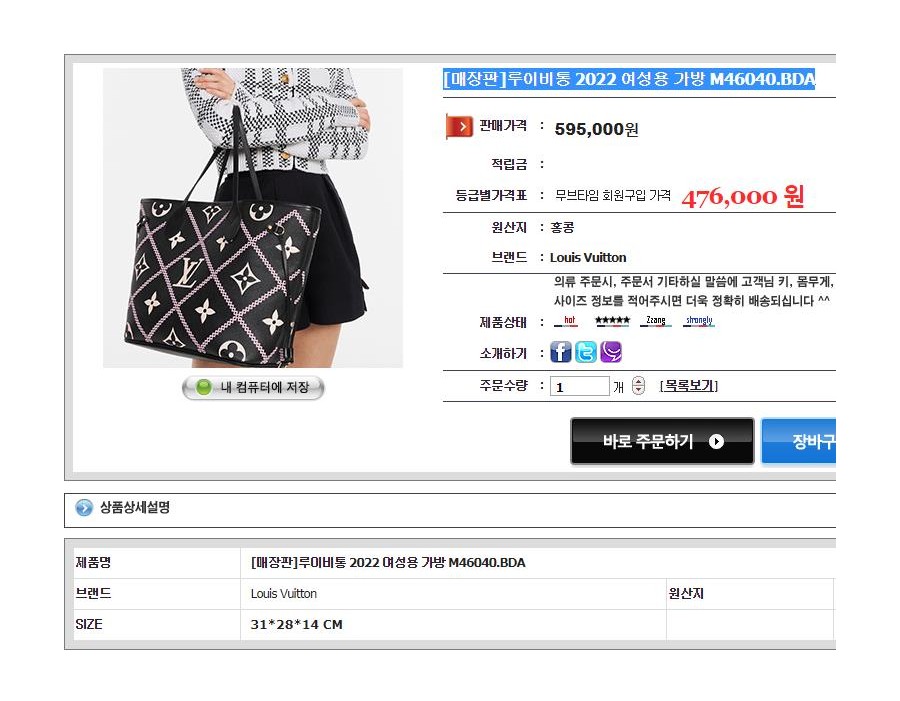Click the blue arrow icon next to 상품상세설명
This screenshot has width=900, height=701.
pos(84,508)
